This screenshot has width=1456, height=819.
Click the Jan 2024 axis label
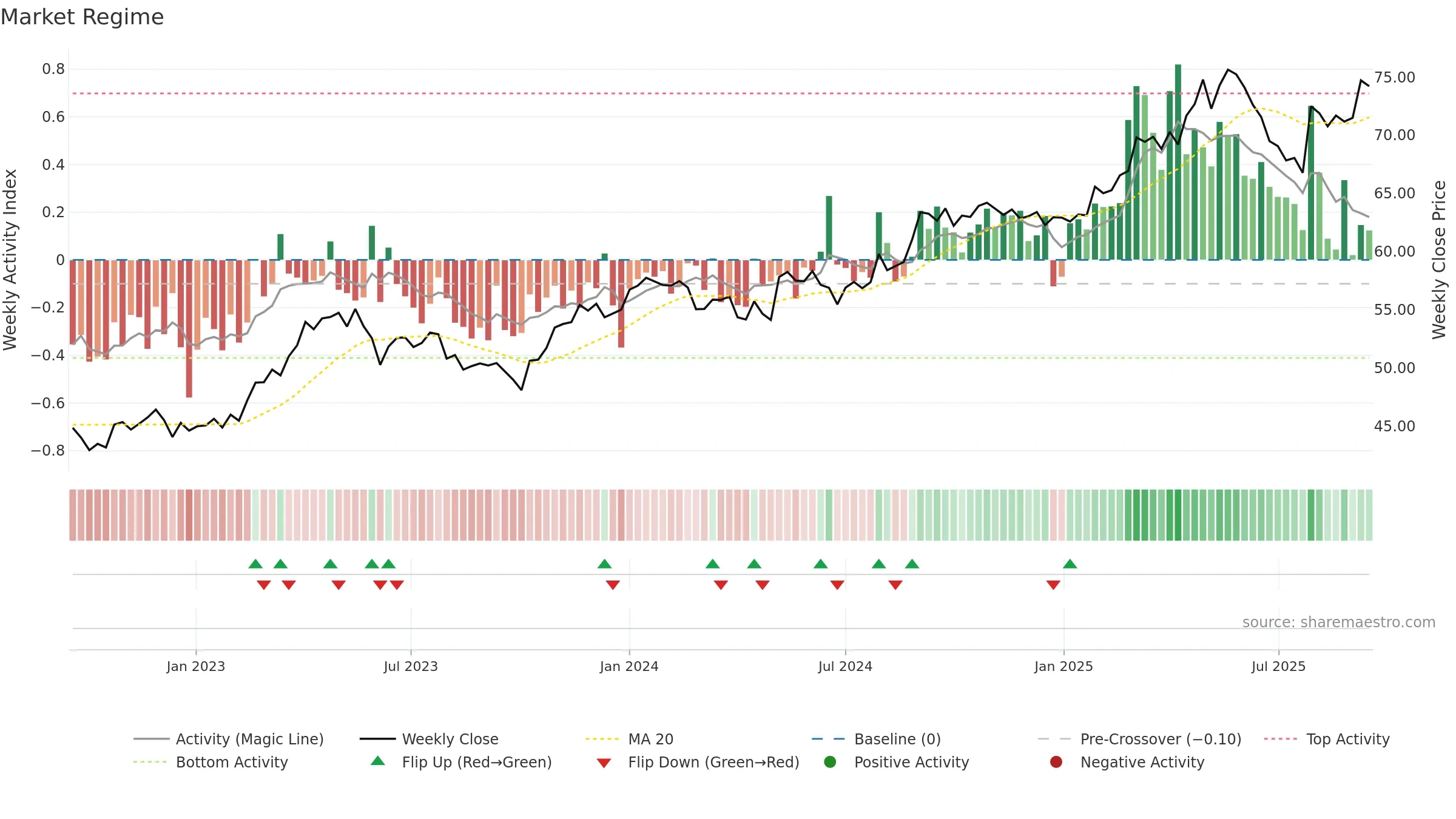[x=629, y=666]
